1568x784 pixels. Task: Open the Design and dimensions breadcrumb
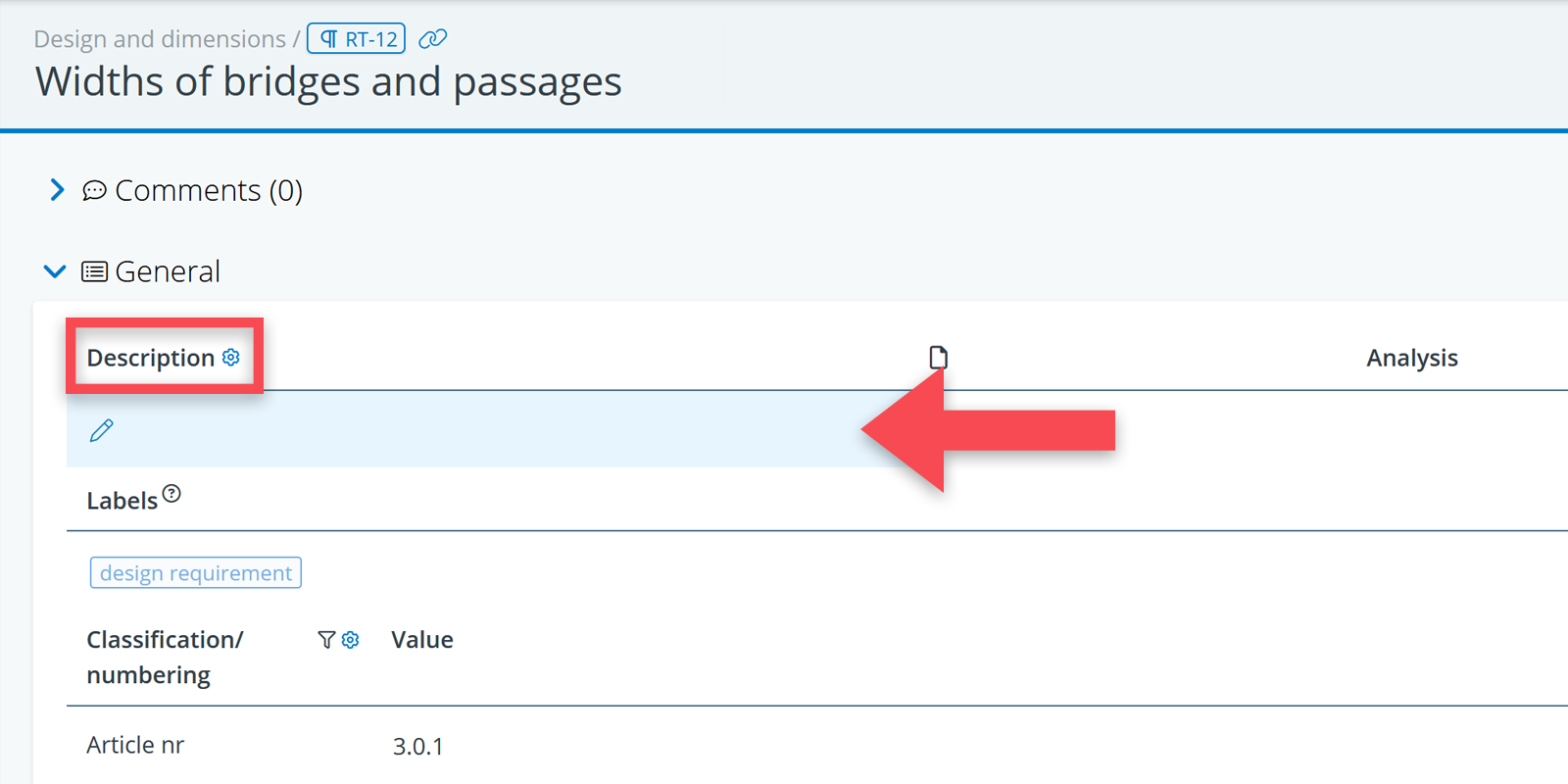160,39
